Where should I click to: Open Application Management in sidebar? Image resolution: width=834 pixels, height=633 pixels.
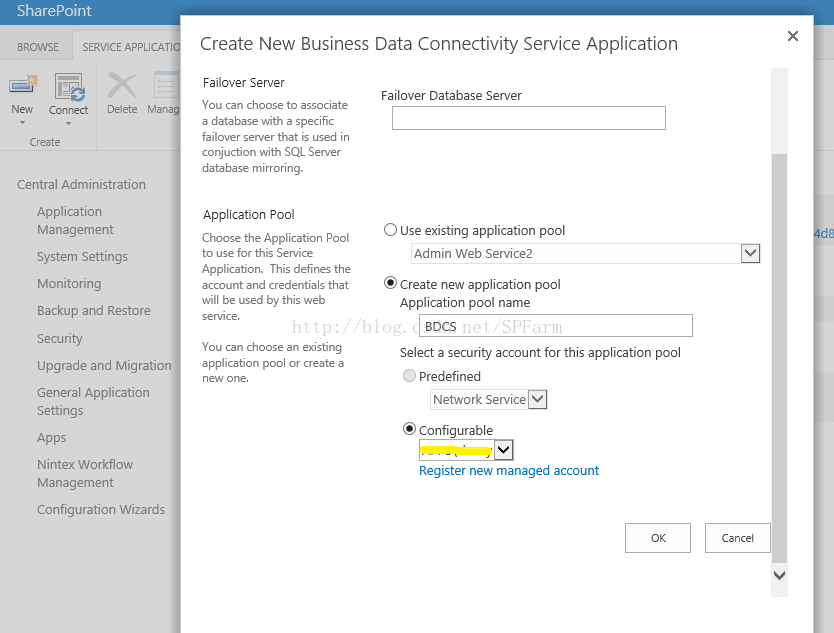75,220
